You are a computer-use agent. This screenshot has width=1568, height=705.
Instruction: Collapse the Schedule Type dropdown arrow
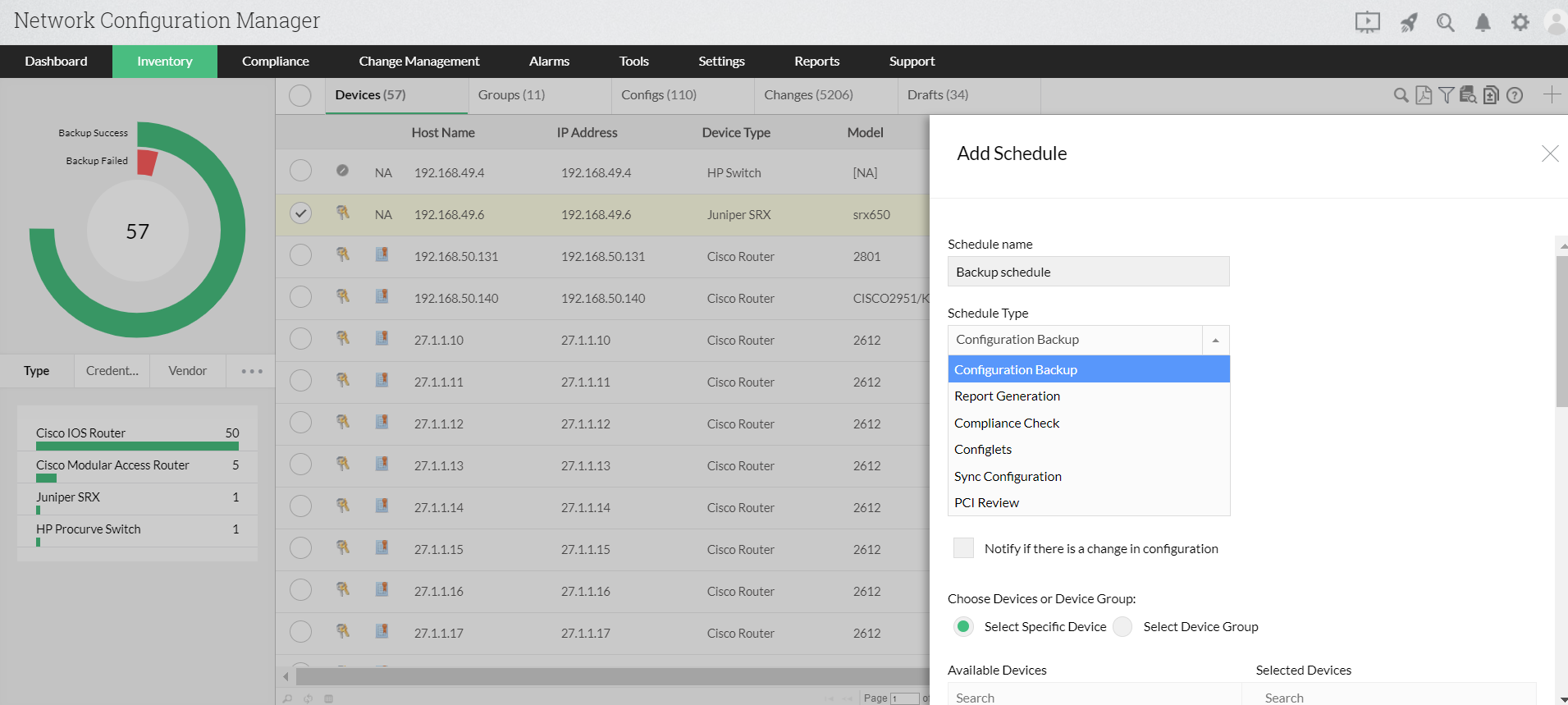(1215, 340)
